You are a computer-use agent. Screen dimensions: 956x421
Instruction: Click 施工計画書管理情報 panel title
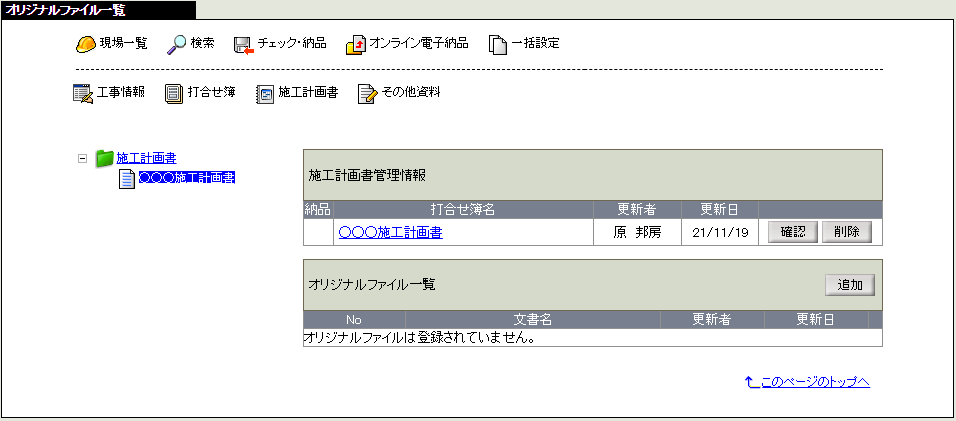pyautogui.click(x=368, y=175)
